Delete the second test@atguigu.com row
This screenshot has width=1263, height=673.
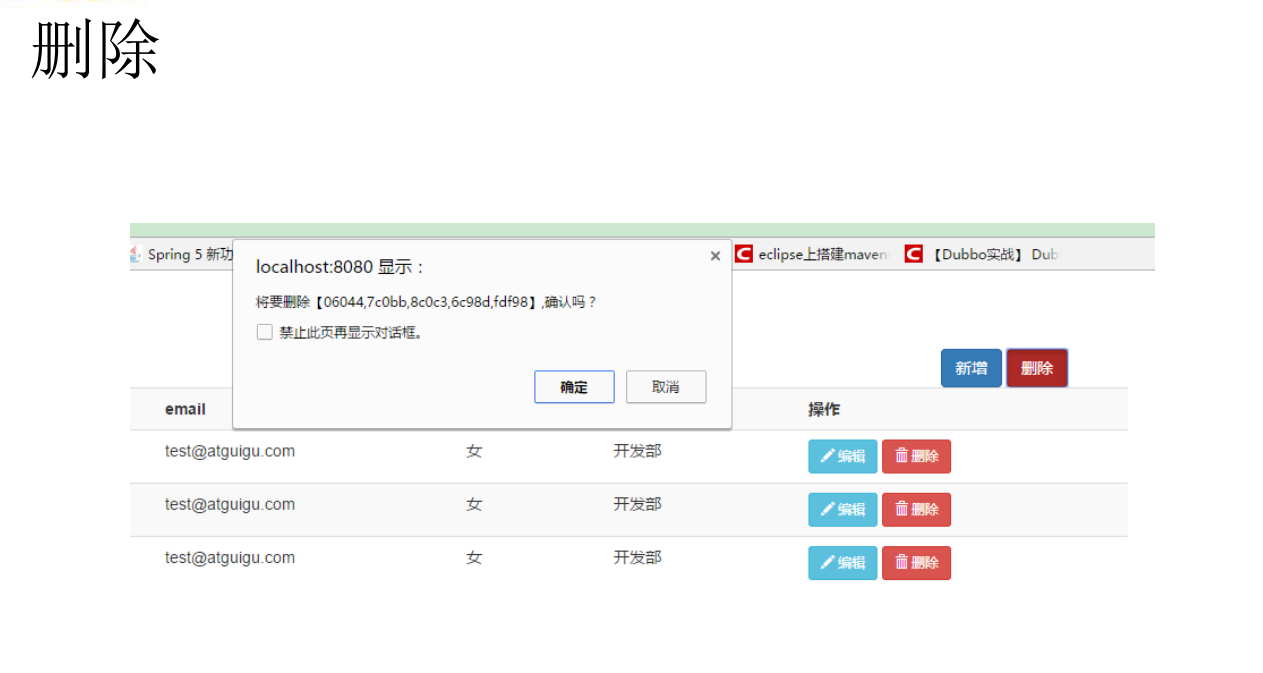pos(916,510)
